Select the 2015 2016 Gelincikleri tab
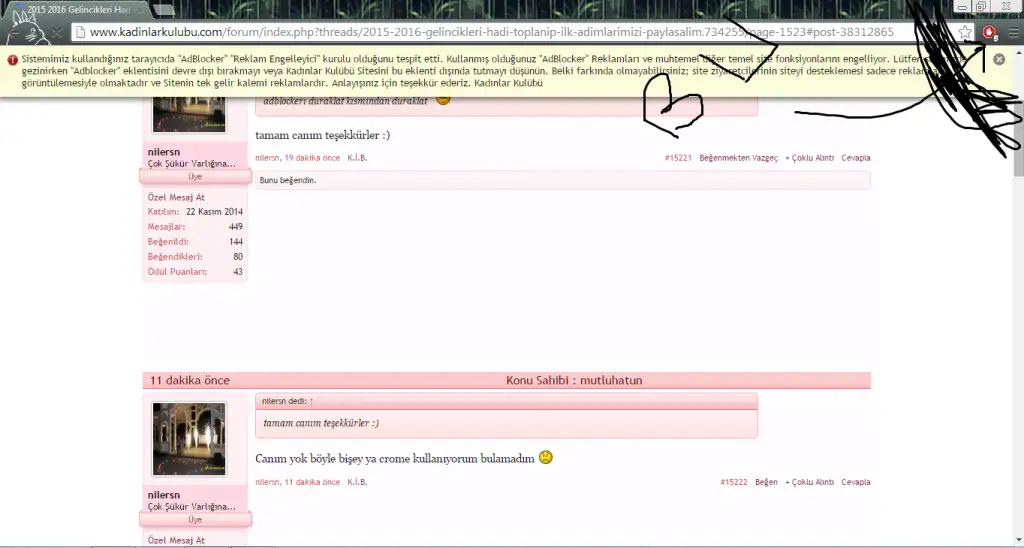This screenshot has width=1024, height=548. (78, 10)
